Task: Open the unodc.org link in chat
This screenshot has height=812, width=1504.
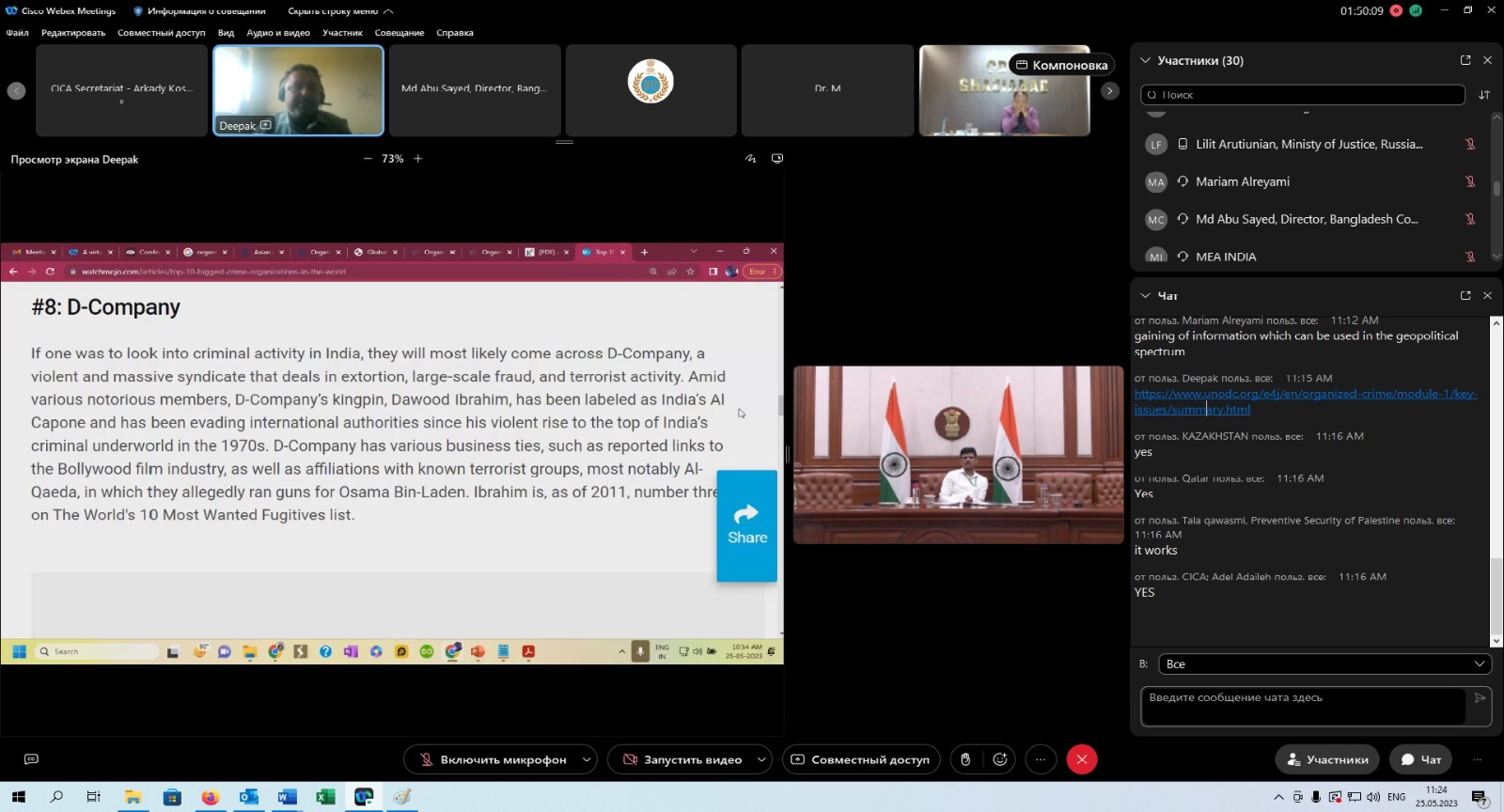Action: pyautogui.click(x=1305, y=395)
